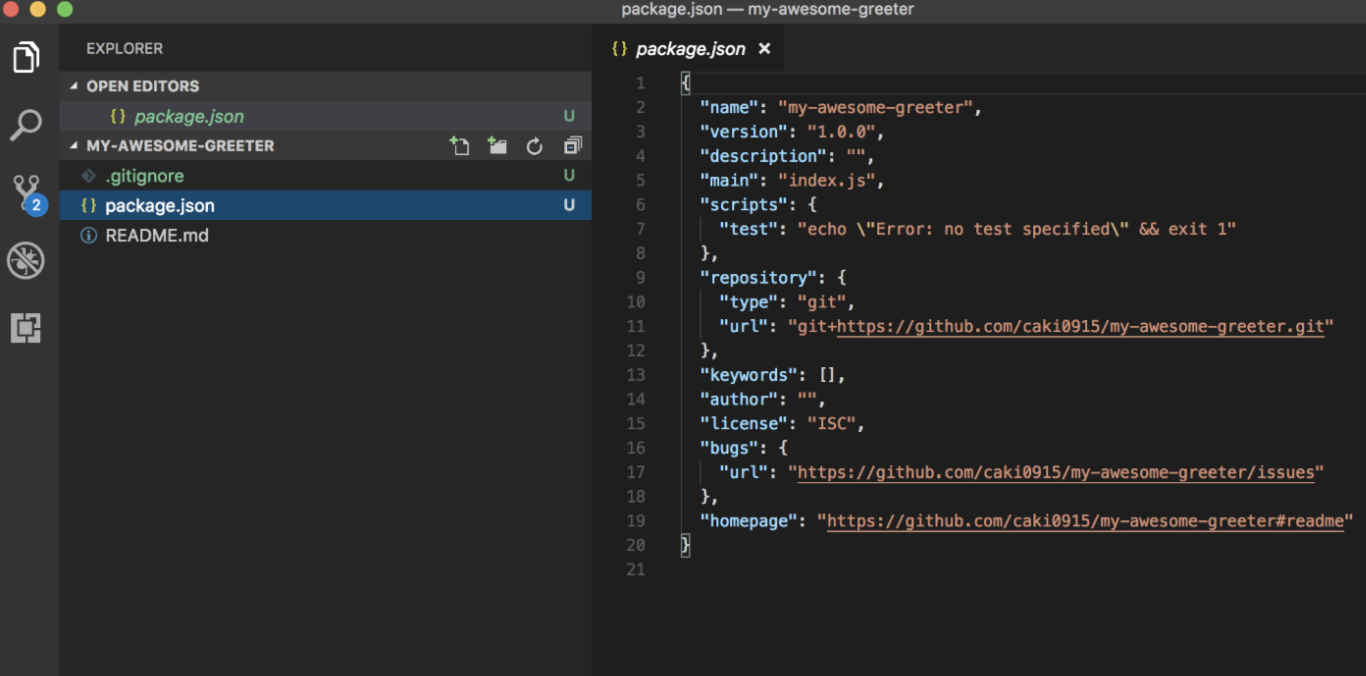Select the package.json editor tab
The height and width of the screenshot is (676, 1366).
(x=690, y=49)
